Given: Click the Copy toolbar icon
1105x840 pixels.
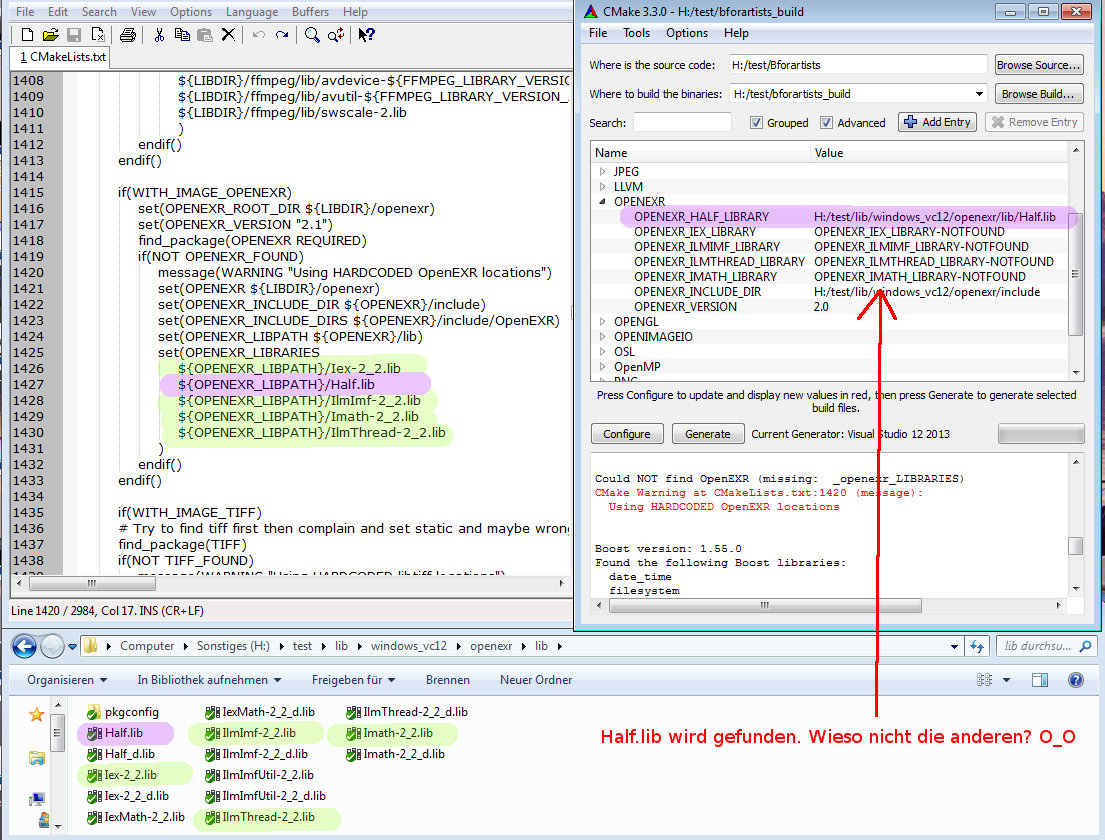Looking at the screenshot, I should pos(182,35).
